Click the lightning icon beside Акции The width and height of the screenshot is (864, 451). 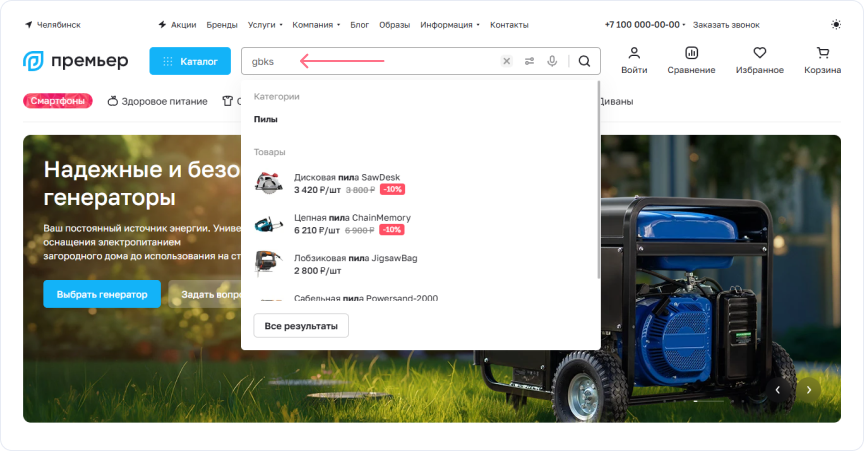coord(162,25)
